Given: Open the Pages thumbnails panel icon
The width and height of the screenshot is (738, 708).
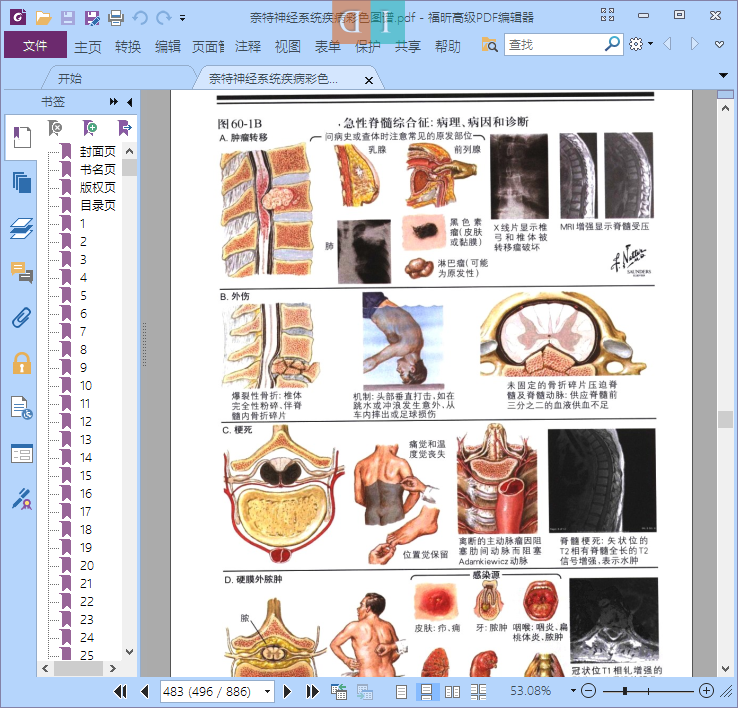Looking at the screenshot, I should (x=22, y=183).
